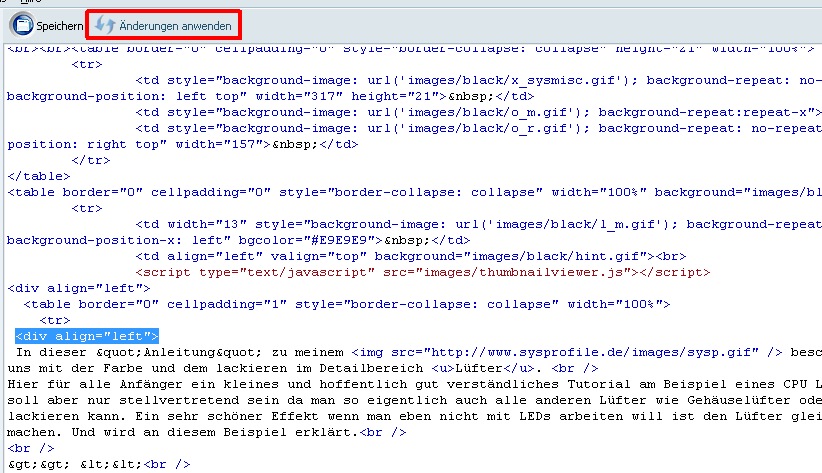
Task: Click the sysprofile.de sysp.gif image URL
Action: [591, 352]
